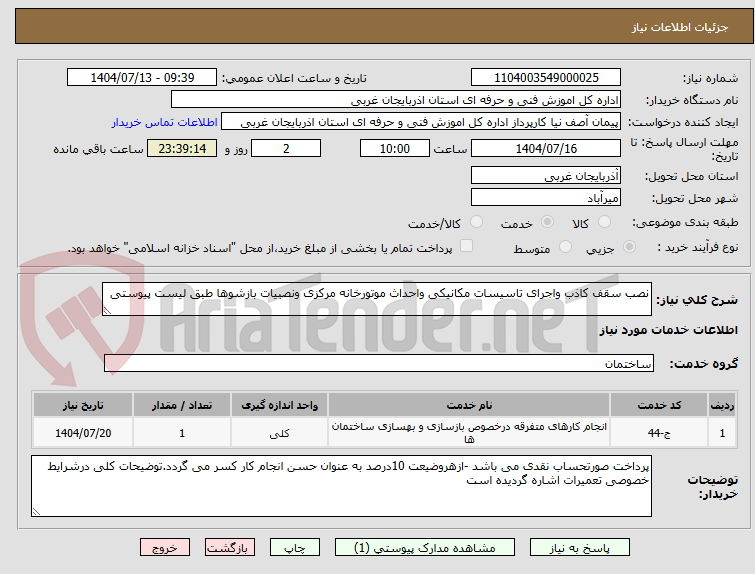Click the delivery city field 'میرآباد'
This screenshot has height=574, width=755.
coord(546,197)
